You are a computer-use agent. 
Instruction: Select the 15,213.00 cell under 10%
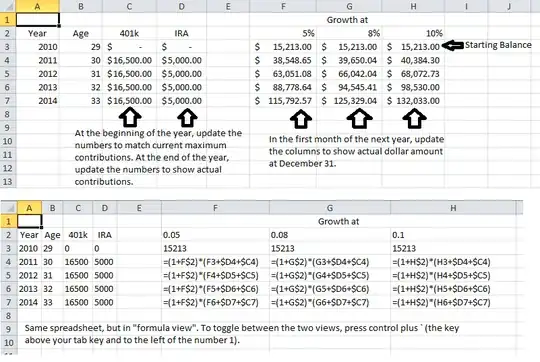click(413, 47)
